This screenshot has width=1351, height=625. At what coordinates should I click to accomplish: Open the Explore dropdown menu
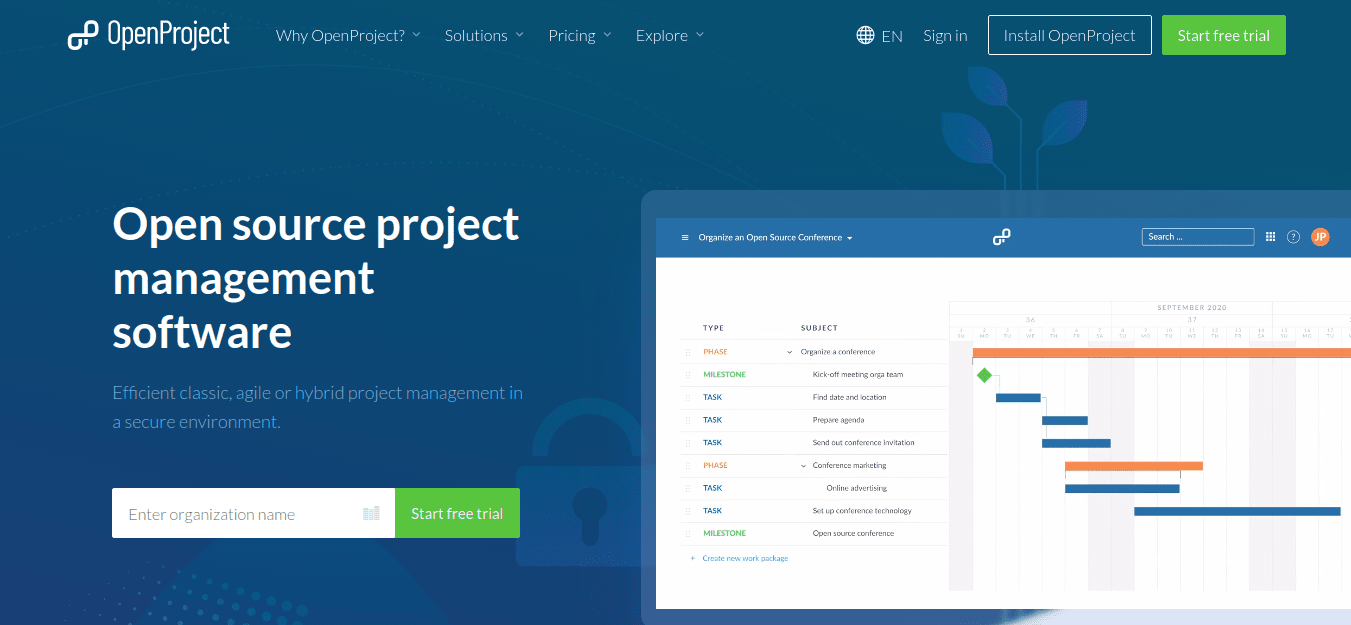(670, 35)
